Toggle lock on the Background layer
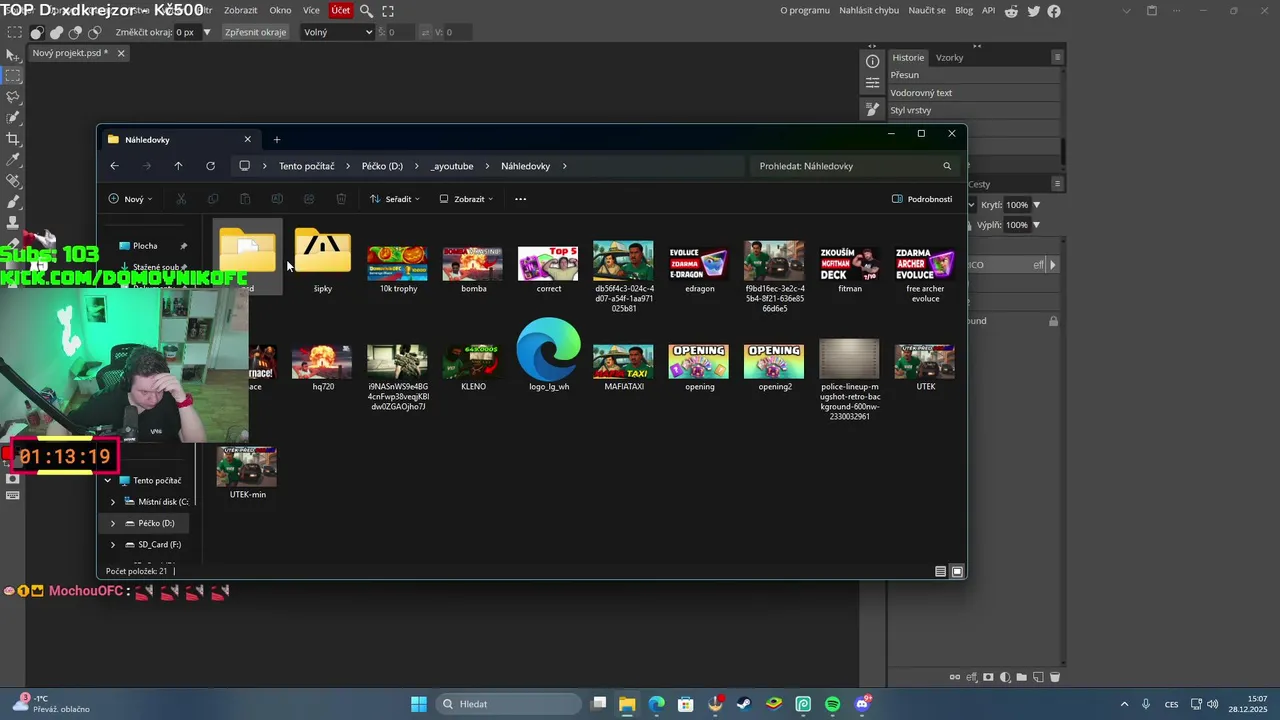This screenshot has width=1280, height=720. click(1053, 321)
